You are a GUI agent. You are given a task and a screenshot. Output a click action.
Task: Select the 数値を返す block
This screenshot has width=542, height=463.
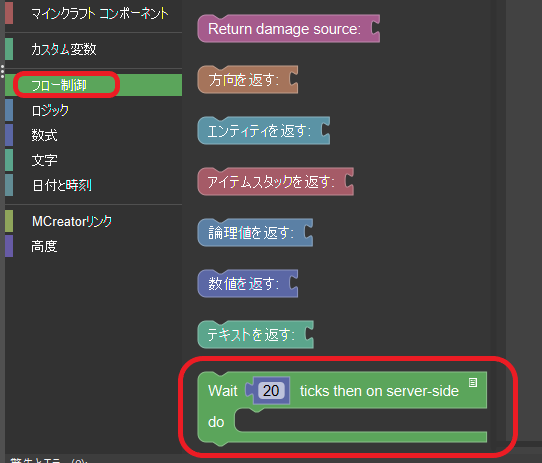247,284
